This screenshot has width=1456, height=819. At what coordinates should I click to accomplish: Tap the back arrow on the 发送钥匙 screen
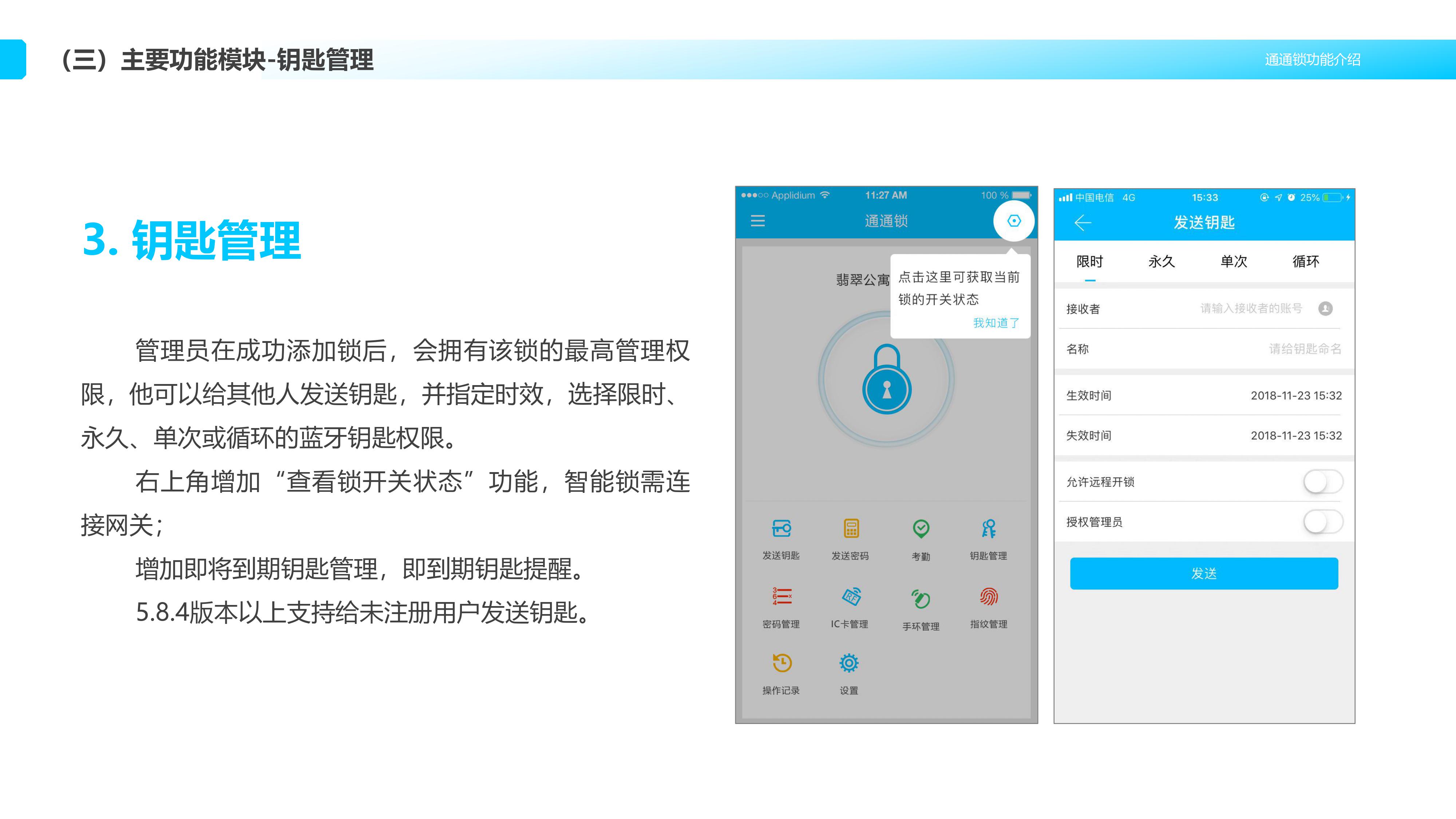point(1083,223)
